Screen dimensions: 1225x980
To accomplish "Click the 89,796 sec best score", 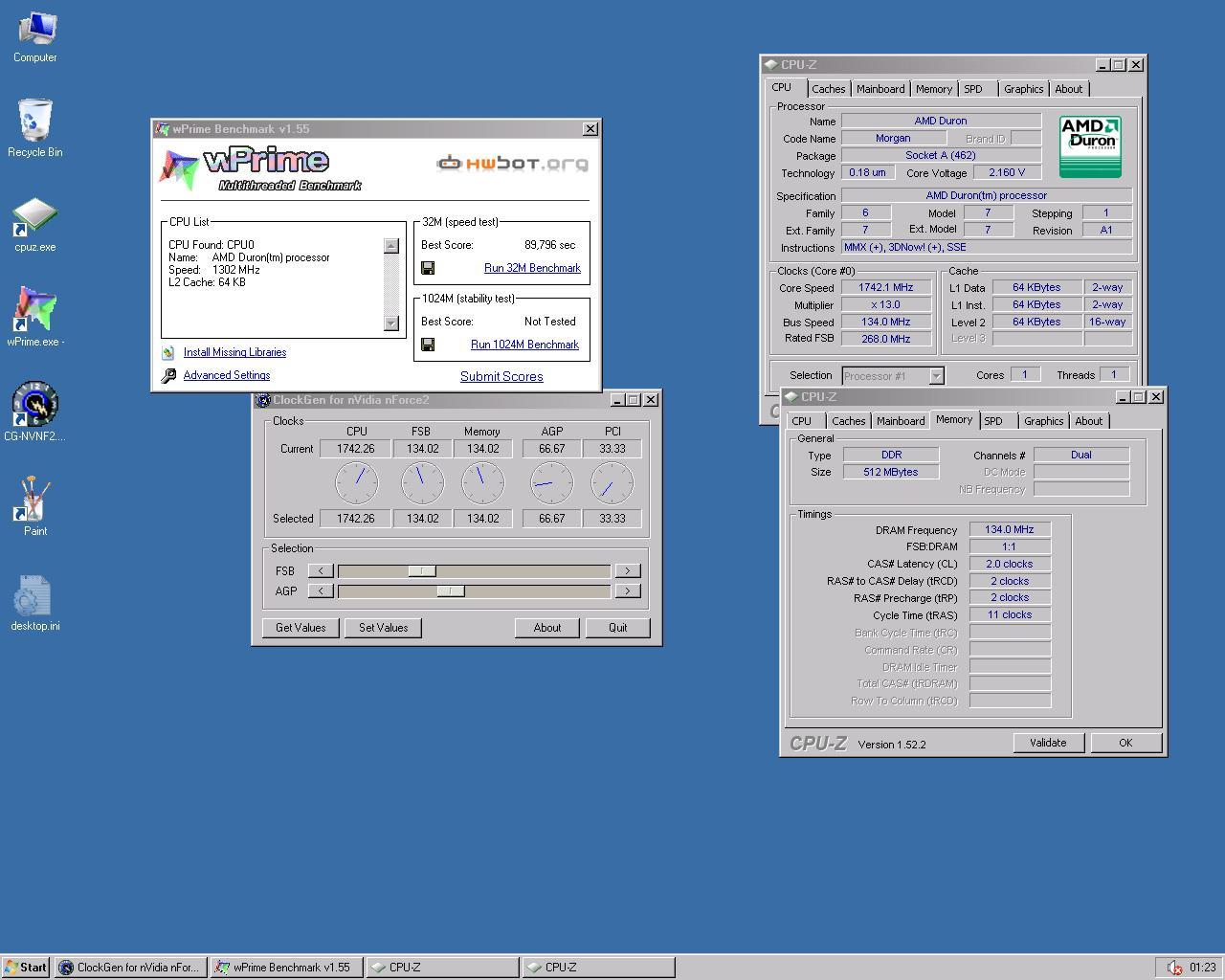I will coord(550,245).
